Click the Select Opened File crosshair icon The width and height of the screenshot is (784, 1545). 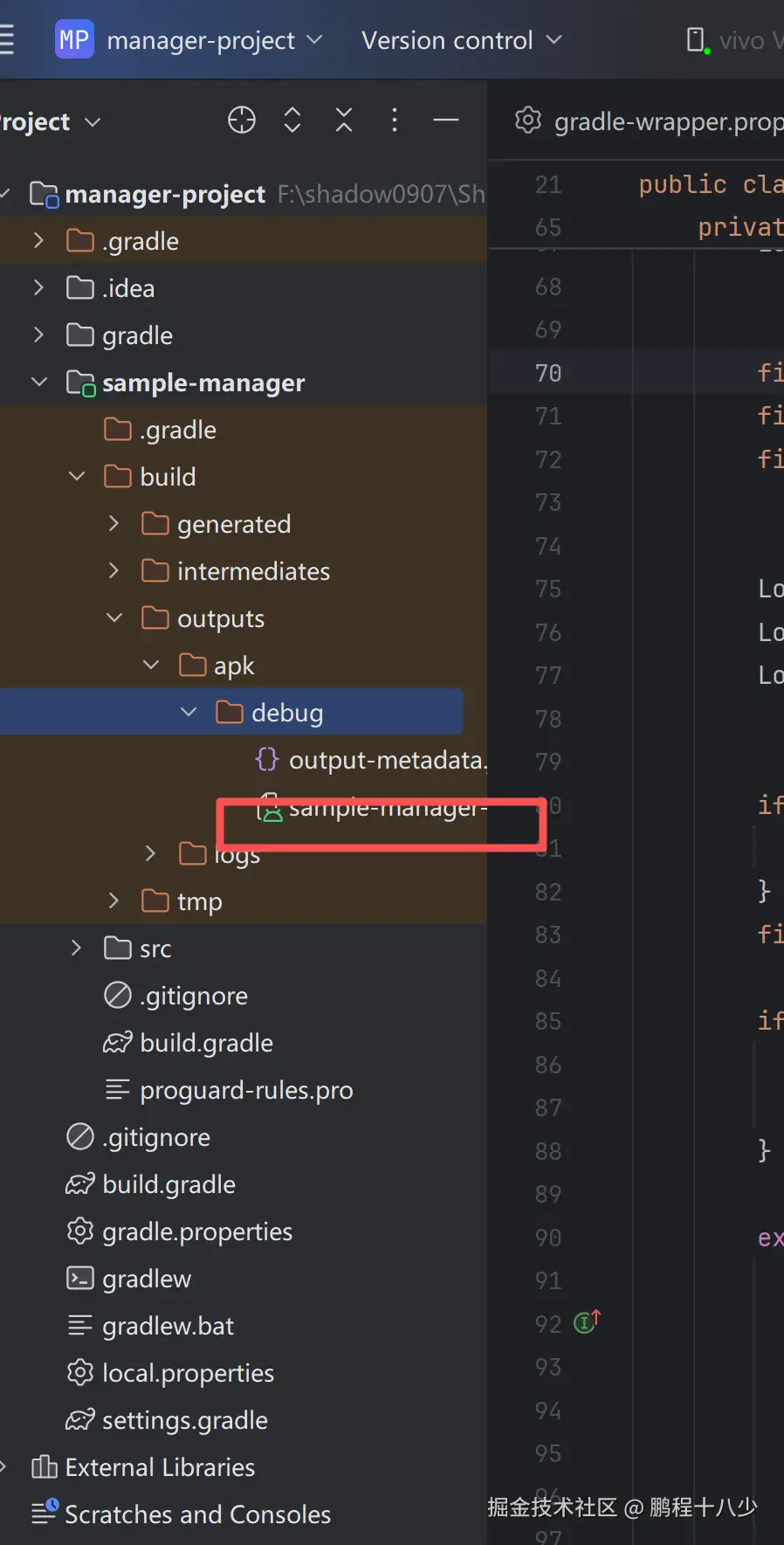[x=242, y=120]
